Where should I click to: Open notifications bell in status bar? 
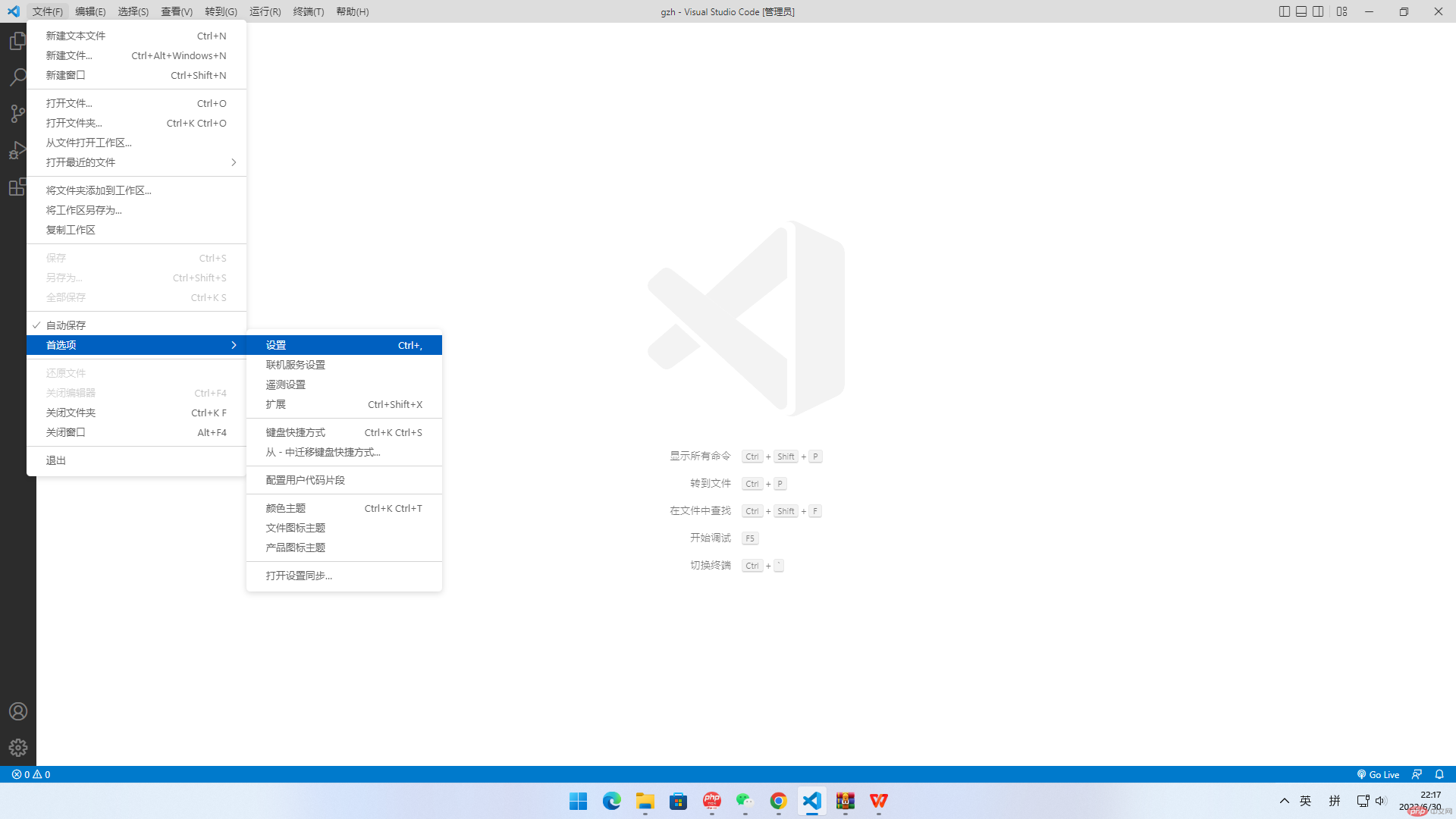pos(1439,774)
